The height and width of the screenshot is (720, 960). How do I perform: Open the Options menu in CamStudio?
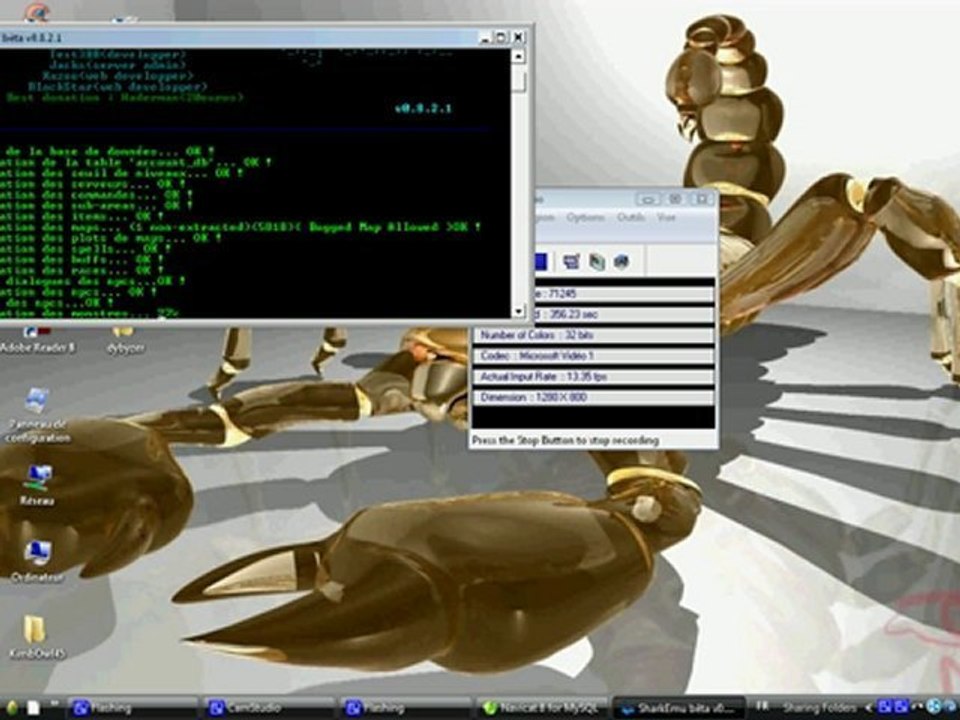585,217
